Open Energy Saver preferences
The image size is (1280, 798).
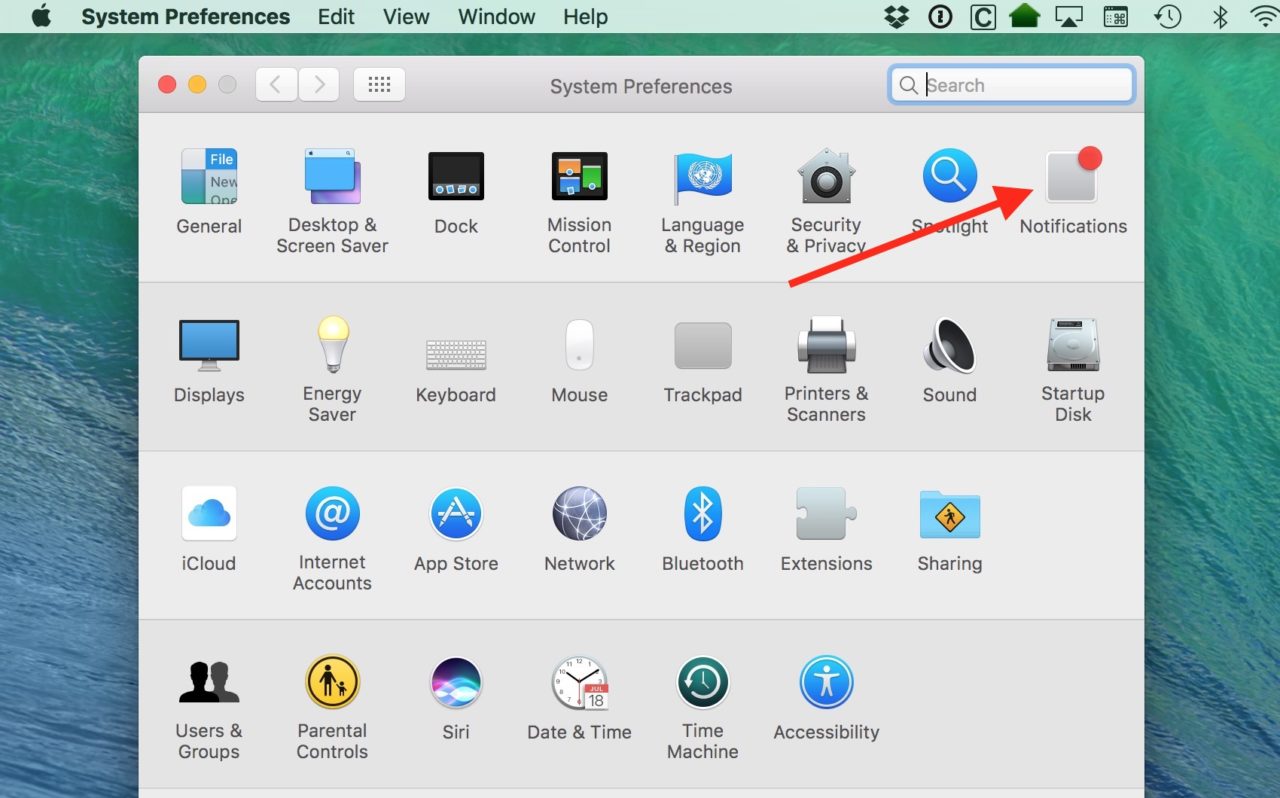332,370
